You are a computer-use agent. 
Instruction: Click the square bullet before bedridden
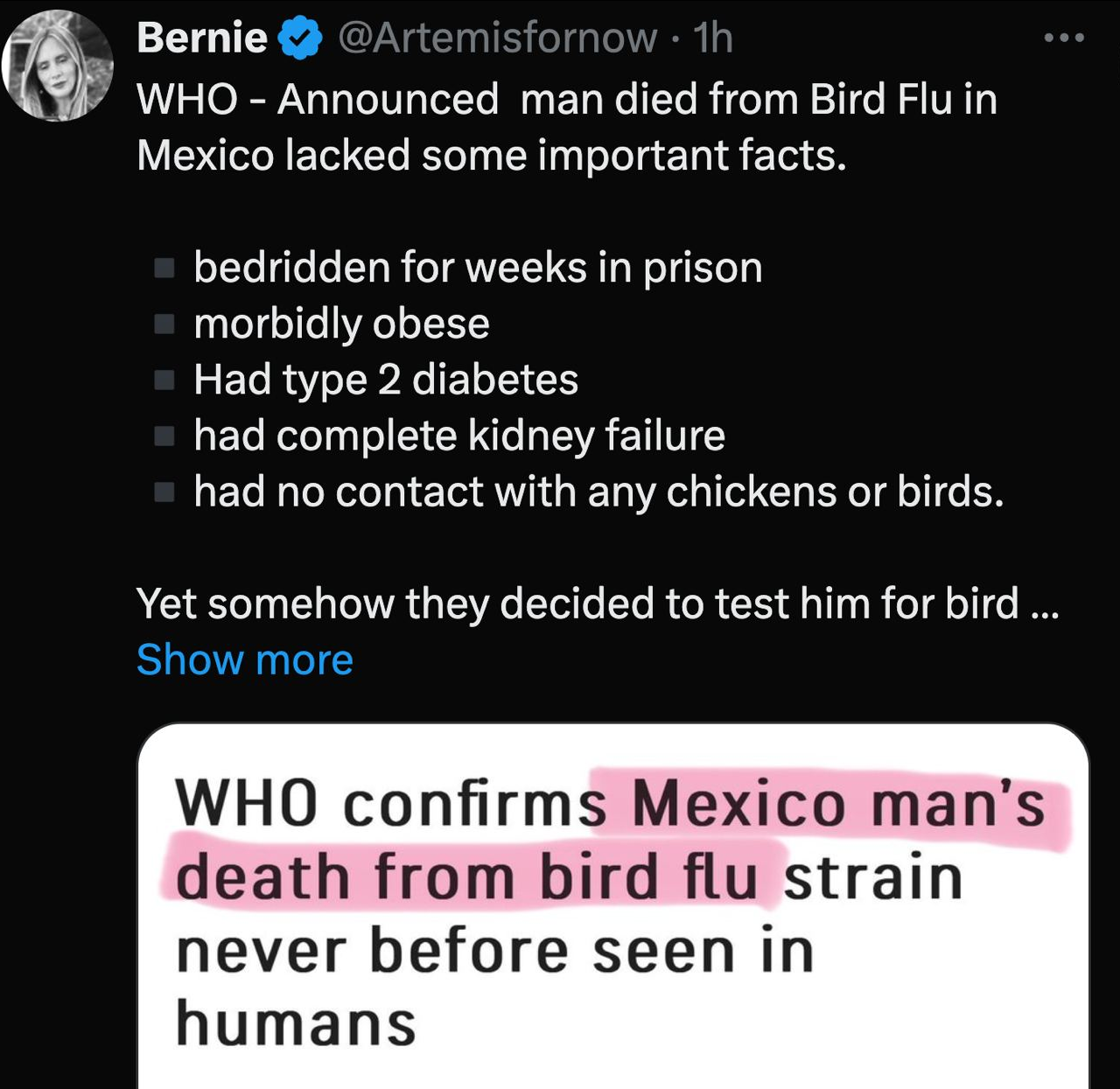pos(164,268)
